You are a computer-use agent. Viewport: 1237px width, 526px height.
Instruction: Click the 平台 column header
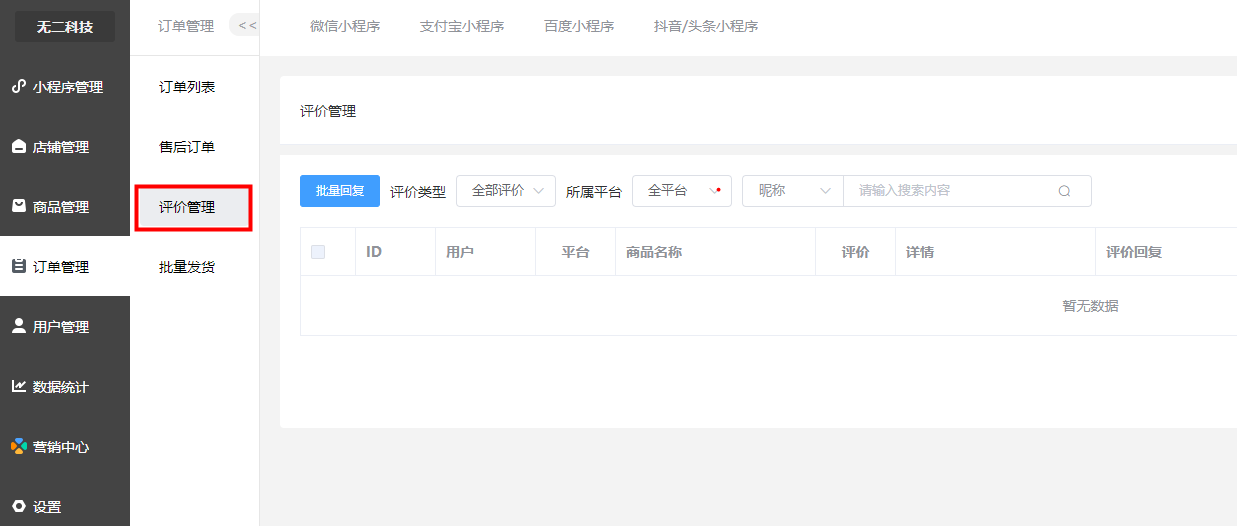(x=576, y=252)
